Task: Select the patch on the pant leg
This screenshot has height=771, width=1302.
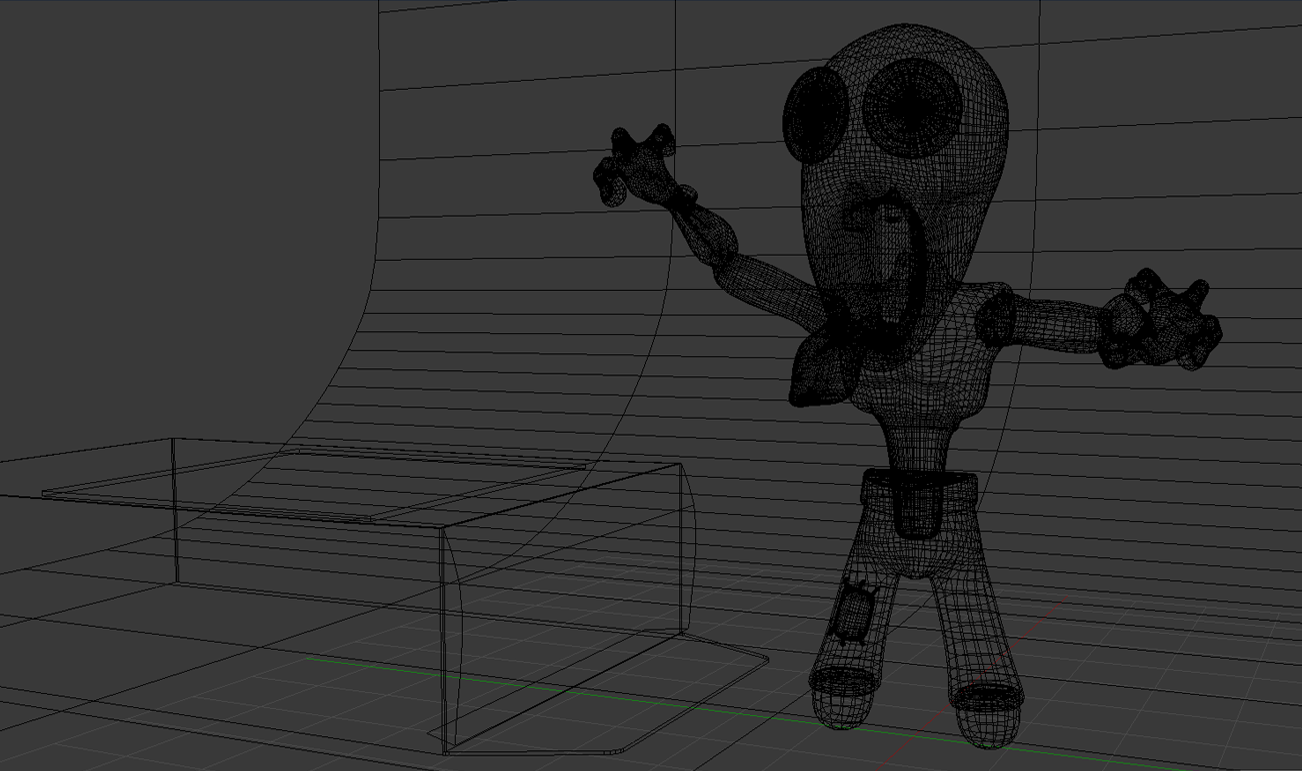Action: point(855,610)
